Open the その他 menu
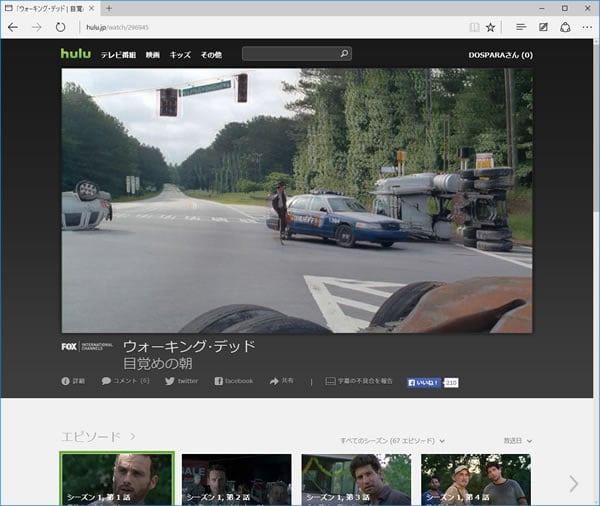Screen dimensions: 600x506 [211, 55]
